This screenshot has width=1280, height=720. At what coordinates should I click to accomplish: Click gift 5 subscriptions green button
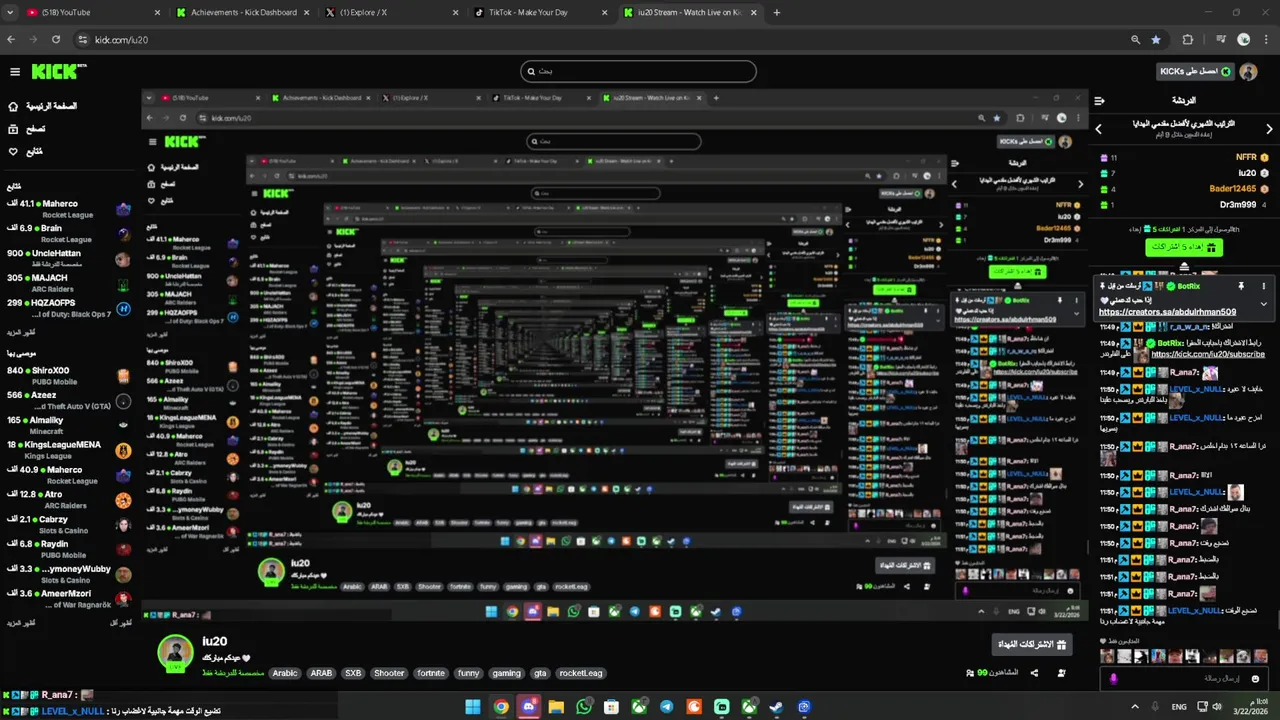tap(1184, 246)
